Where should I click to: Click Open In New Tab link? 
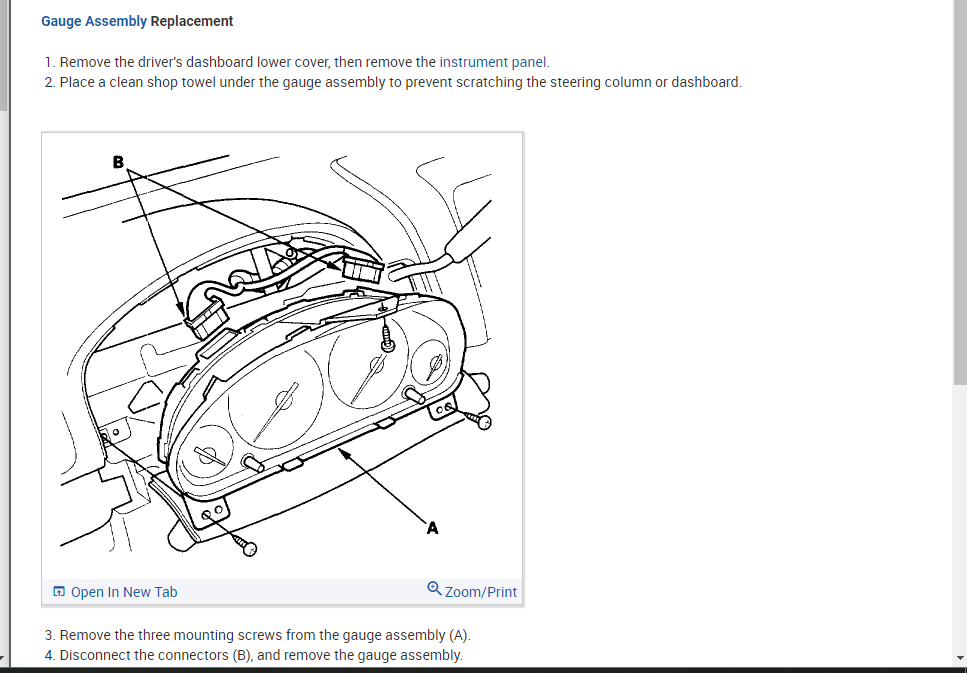pos(124,592)
